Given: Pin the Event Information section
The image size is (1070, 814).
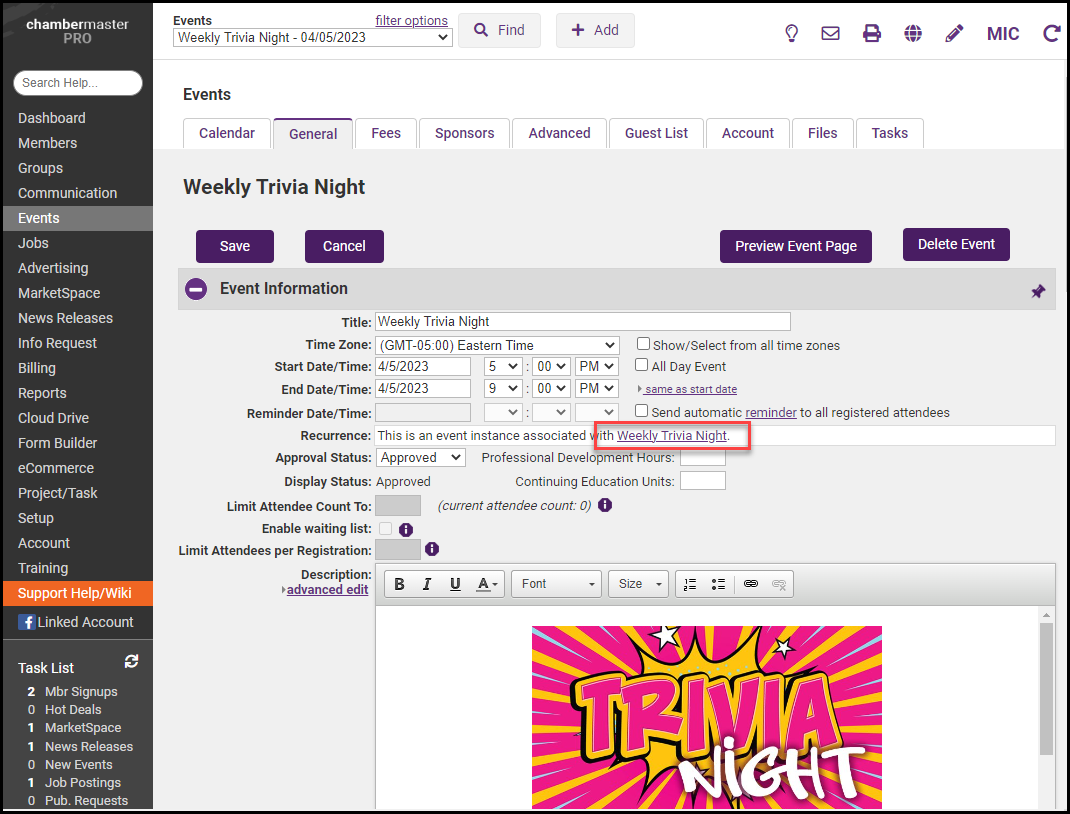Looking at the screenshot, I should pyautogui.click(x=1038, y=291).
